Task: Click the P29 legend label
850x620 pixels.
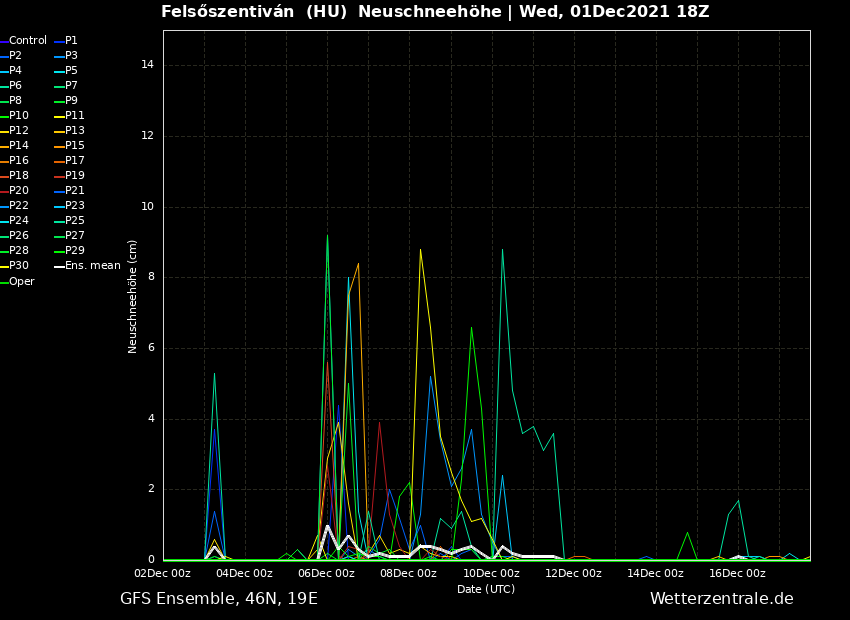Action: 74,251
